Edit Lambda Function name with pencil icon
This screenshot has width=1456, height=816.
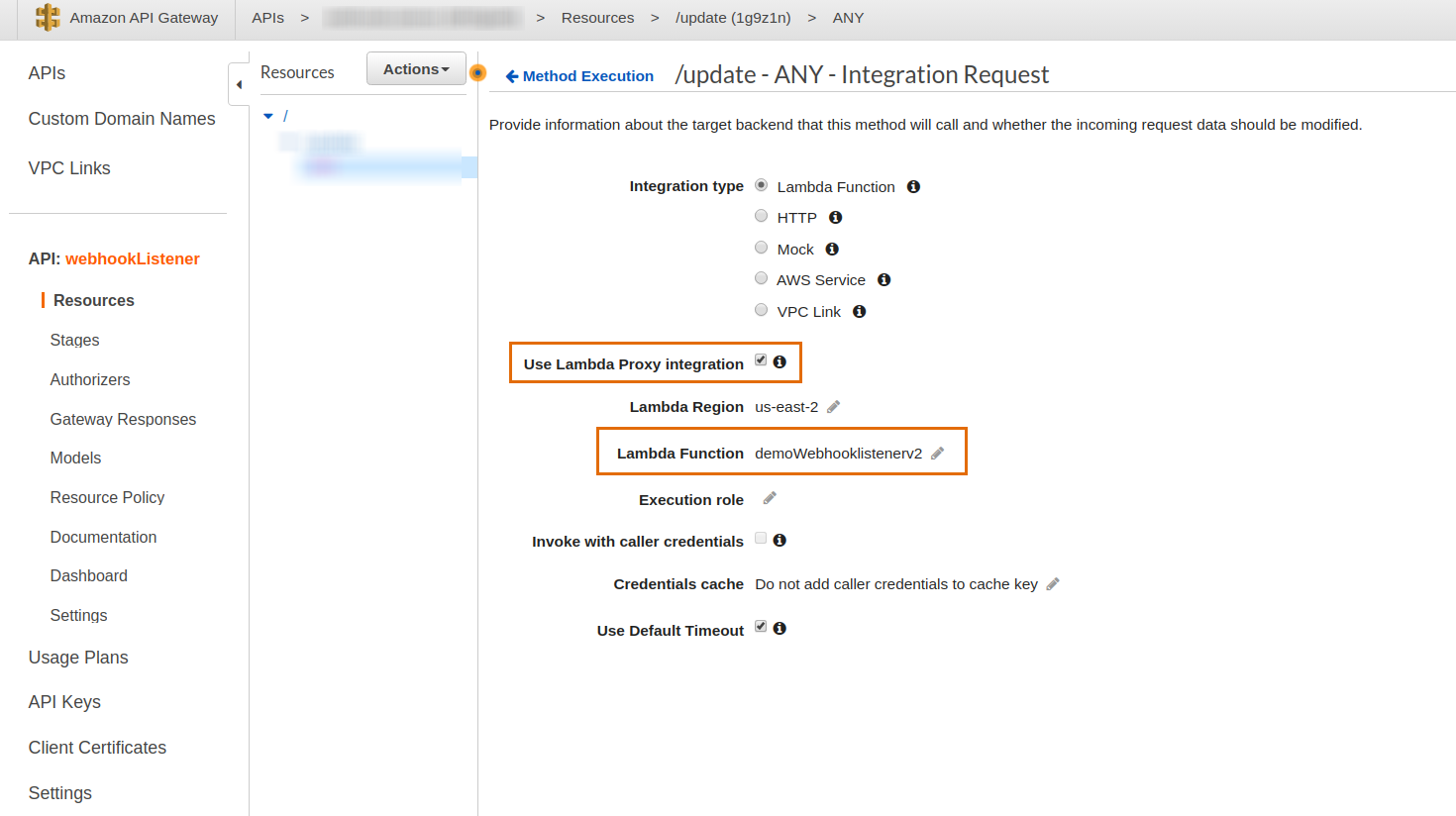[937, 453]
